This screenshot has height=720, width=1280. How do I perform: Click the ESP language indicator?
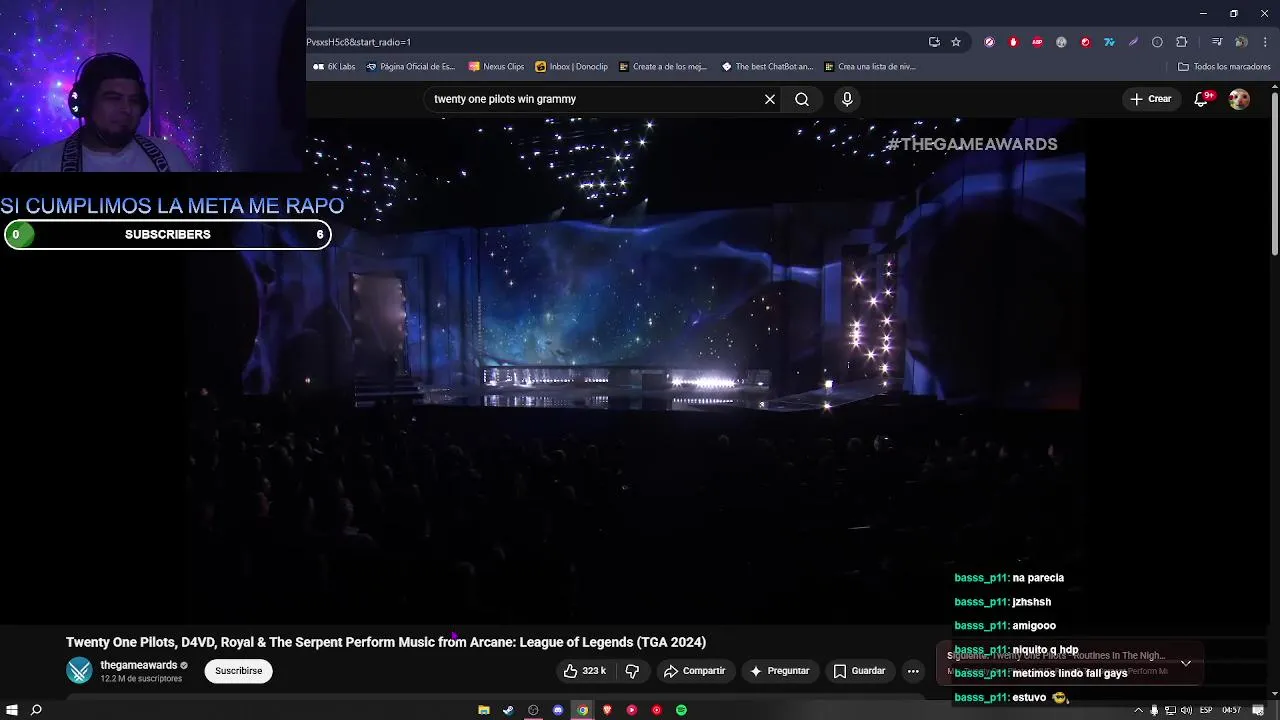(x=1206, y=710)
